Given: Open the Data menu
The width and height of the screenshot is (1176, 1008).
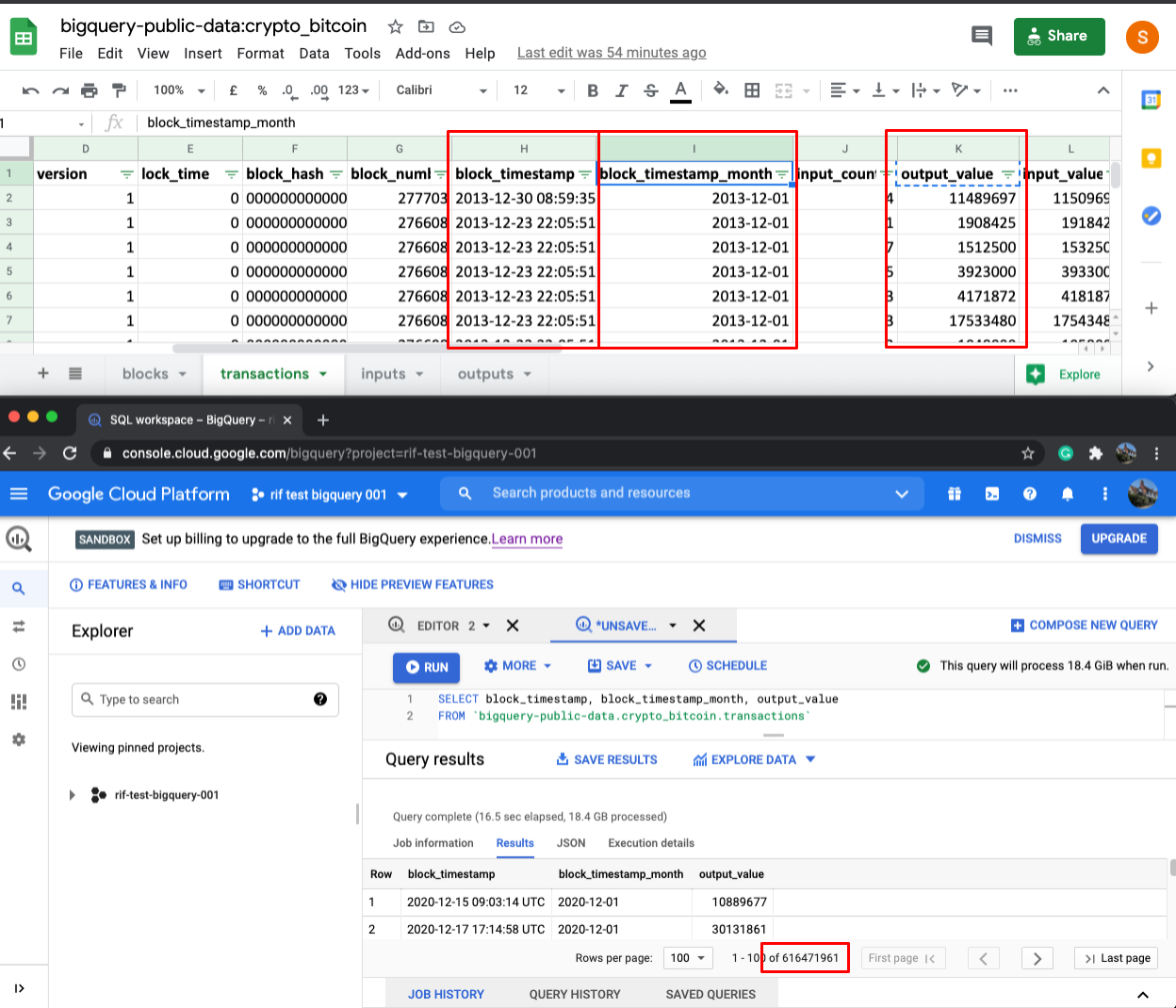Looking at the screenshot, I should click(x=314, y=54).
